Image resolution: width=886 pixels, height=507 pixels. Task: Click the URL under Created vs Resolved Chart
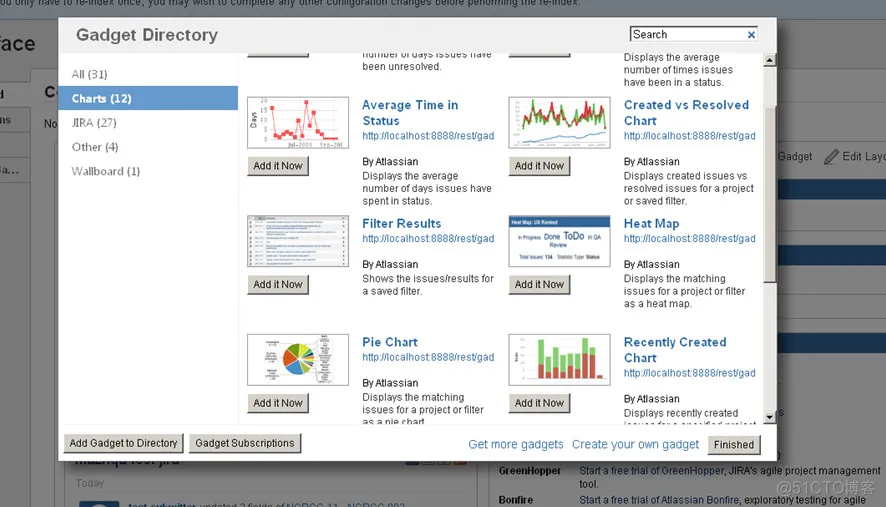click(x=689, y=136)
